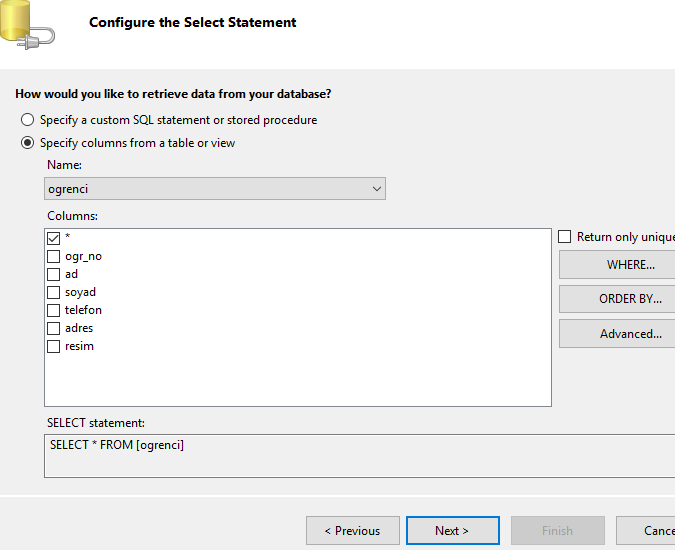Select columns from table or view option
Viewport: 675px width, 550px height.
[x=28, y=143]
